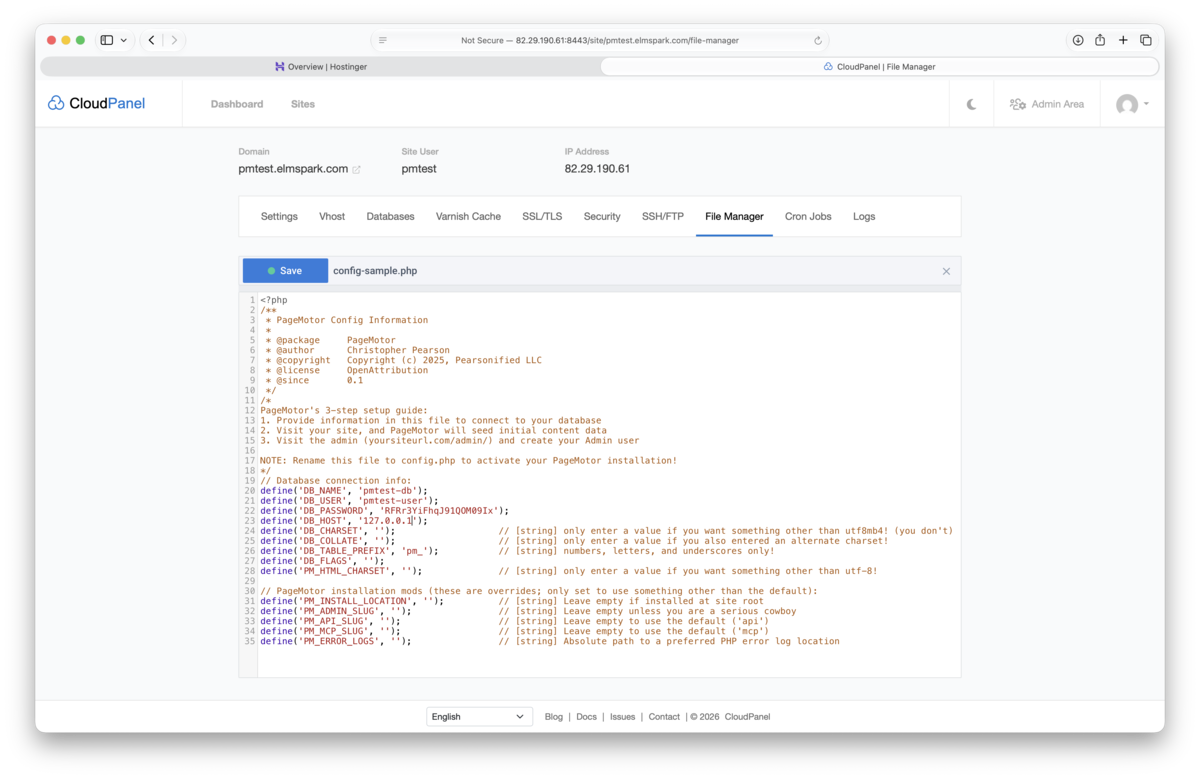
Task: Go back to the previous page
Action: click(151, 40)
